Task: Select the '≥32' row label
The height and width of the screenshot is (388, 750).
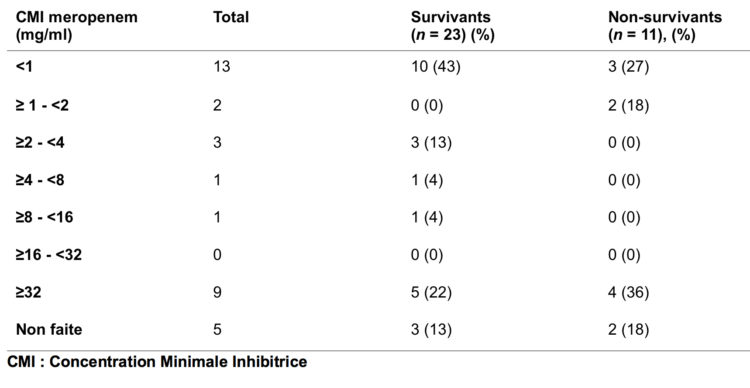Action: pos(28,292)
